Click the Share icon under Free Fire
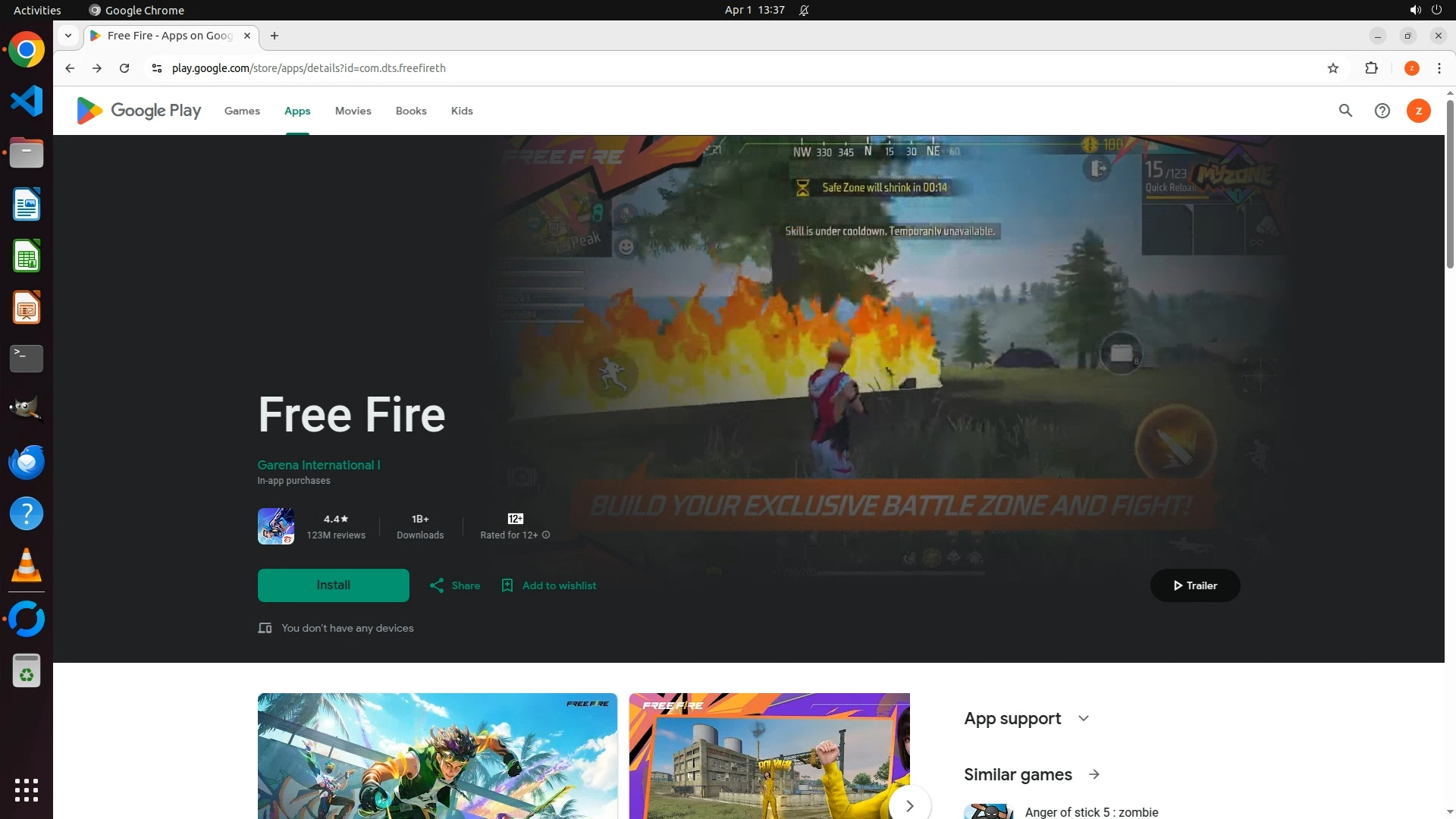 coord(437,585)
